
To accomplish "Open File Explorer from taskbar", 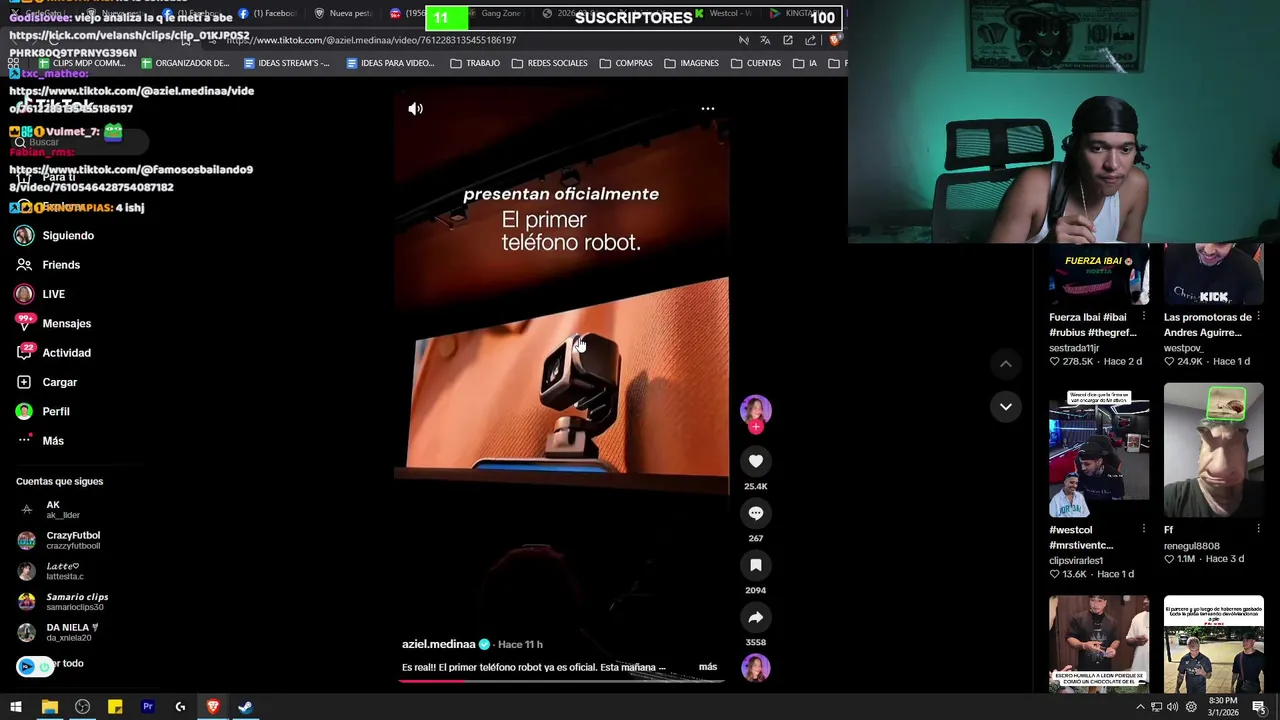I will pos(49,707).
